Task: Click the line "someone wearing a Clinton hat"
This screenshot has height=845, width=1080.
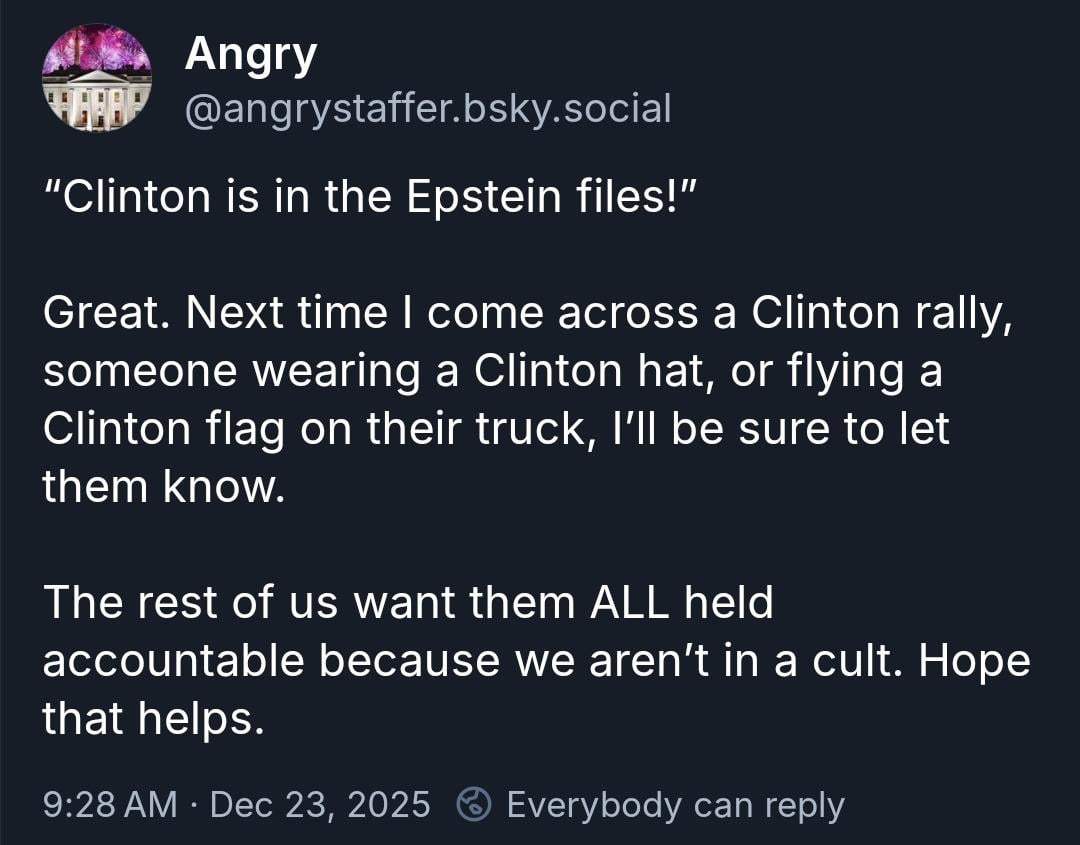Action: click(492, 371)
